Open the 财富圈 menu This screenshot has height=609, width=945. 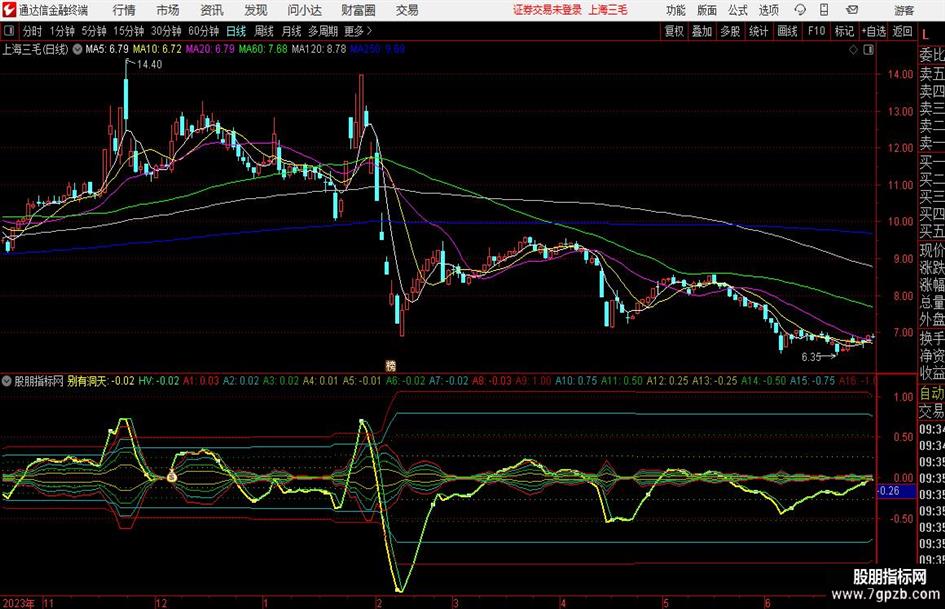click(358, 10)
